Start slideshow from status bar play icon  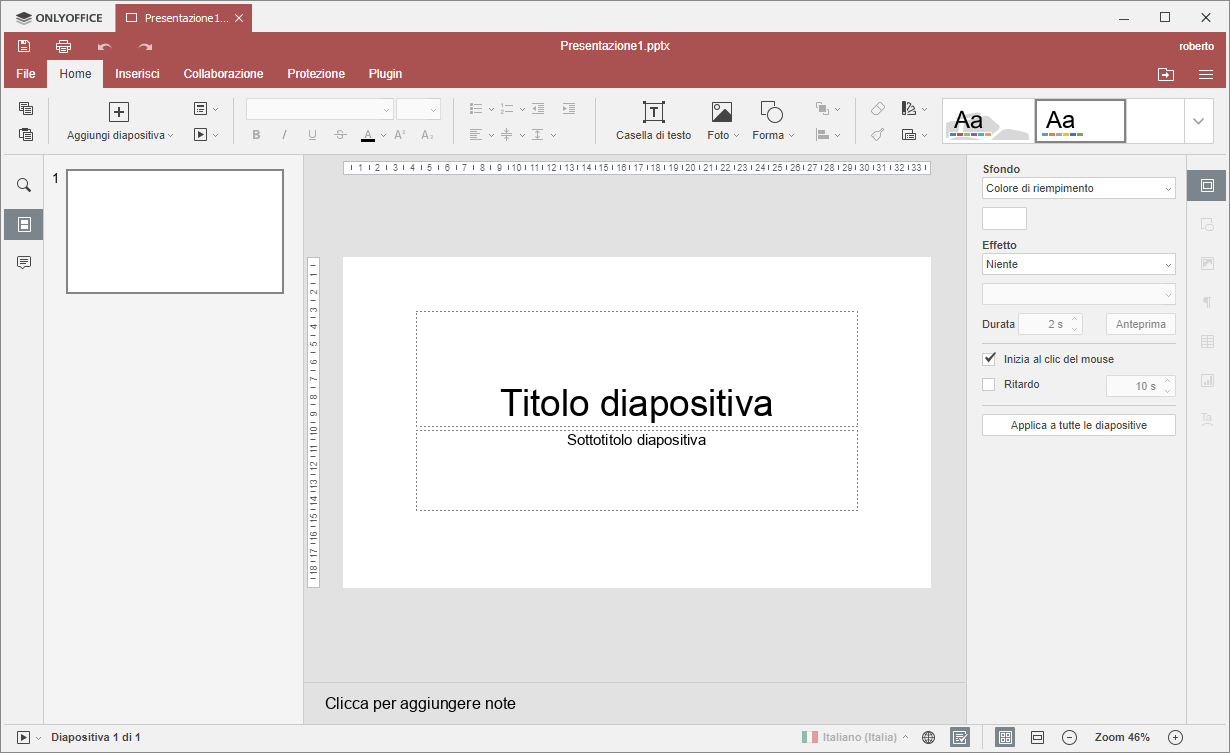[x=23, y=737]
